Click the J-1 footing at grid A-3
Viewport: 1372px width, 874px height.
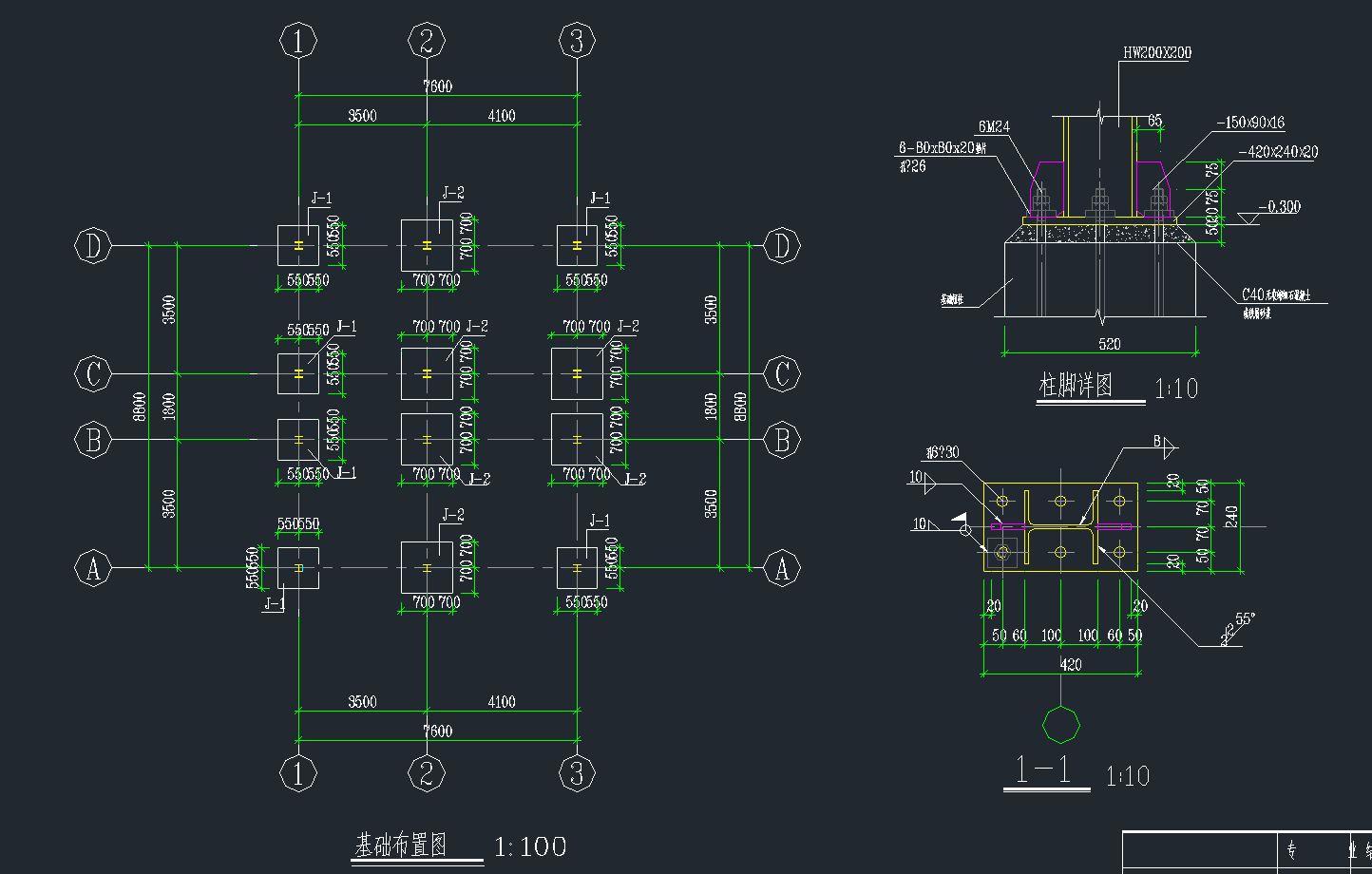tap(577, 568)
